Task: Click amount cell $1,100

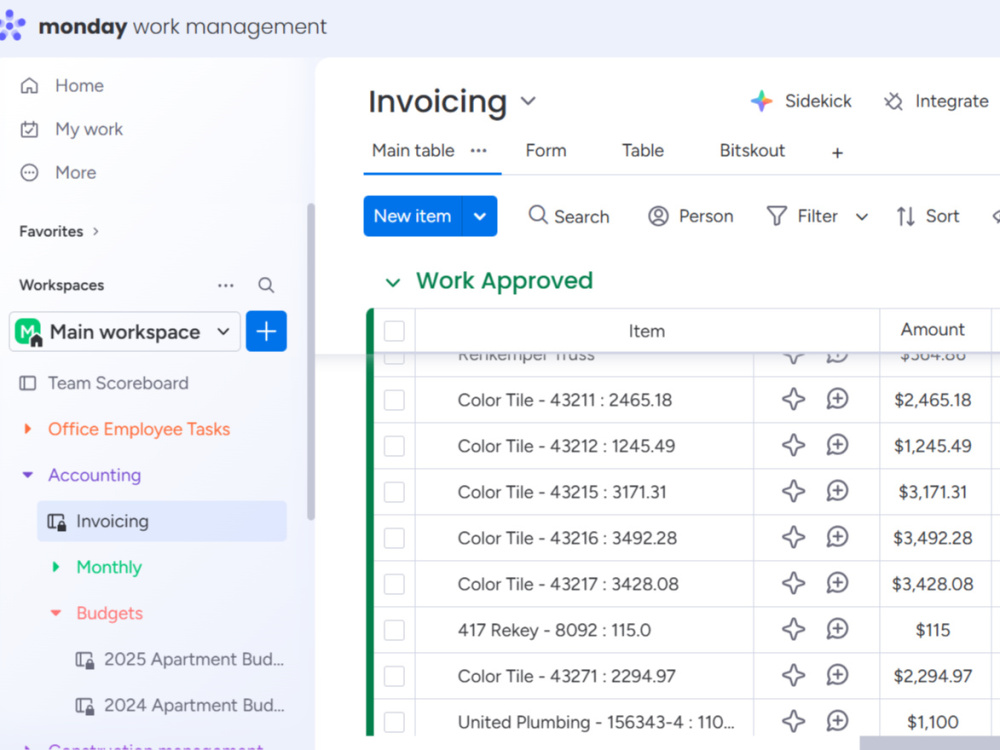Action: (x=932, y=721)
